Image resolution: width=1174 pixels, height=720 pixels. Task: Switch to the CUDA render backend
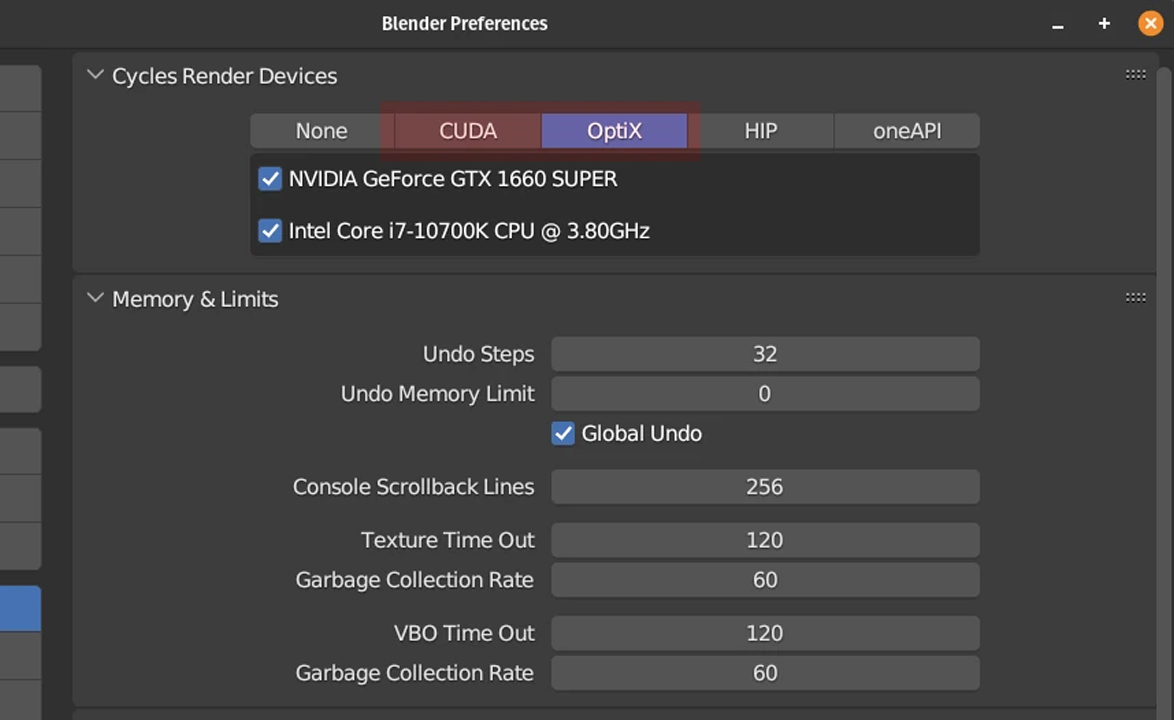pos(467,131)
